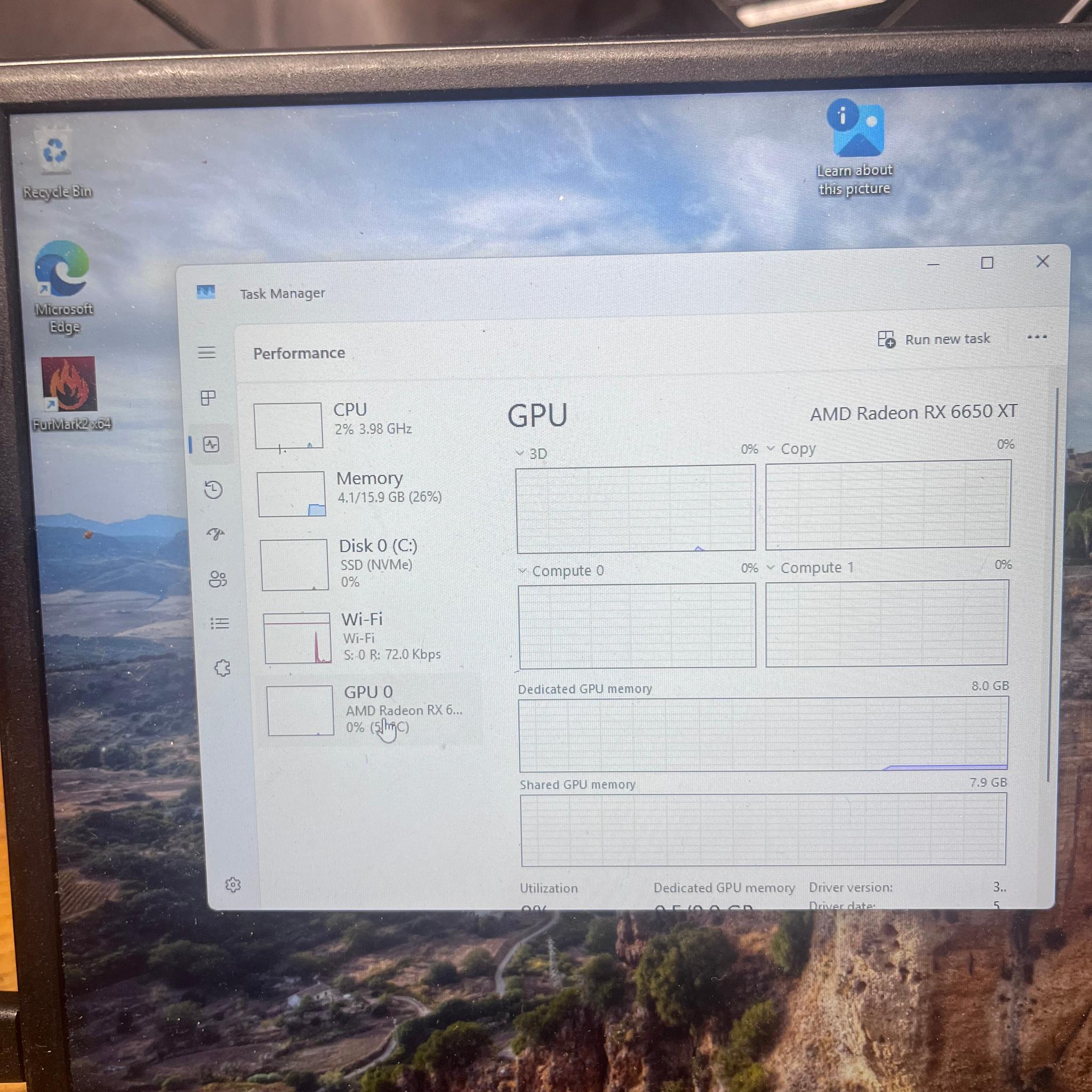This screenshot has height=1092, width=1092.
Task: Toggle the hamburger navigation menu
Action: coord(207,352)
